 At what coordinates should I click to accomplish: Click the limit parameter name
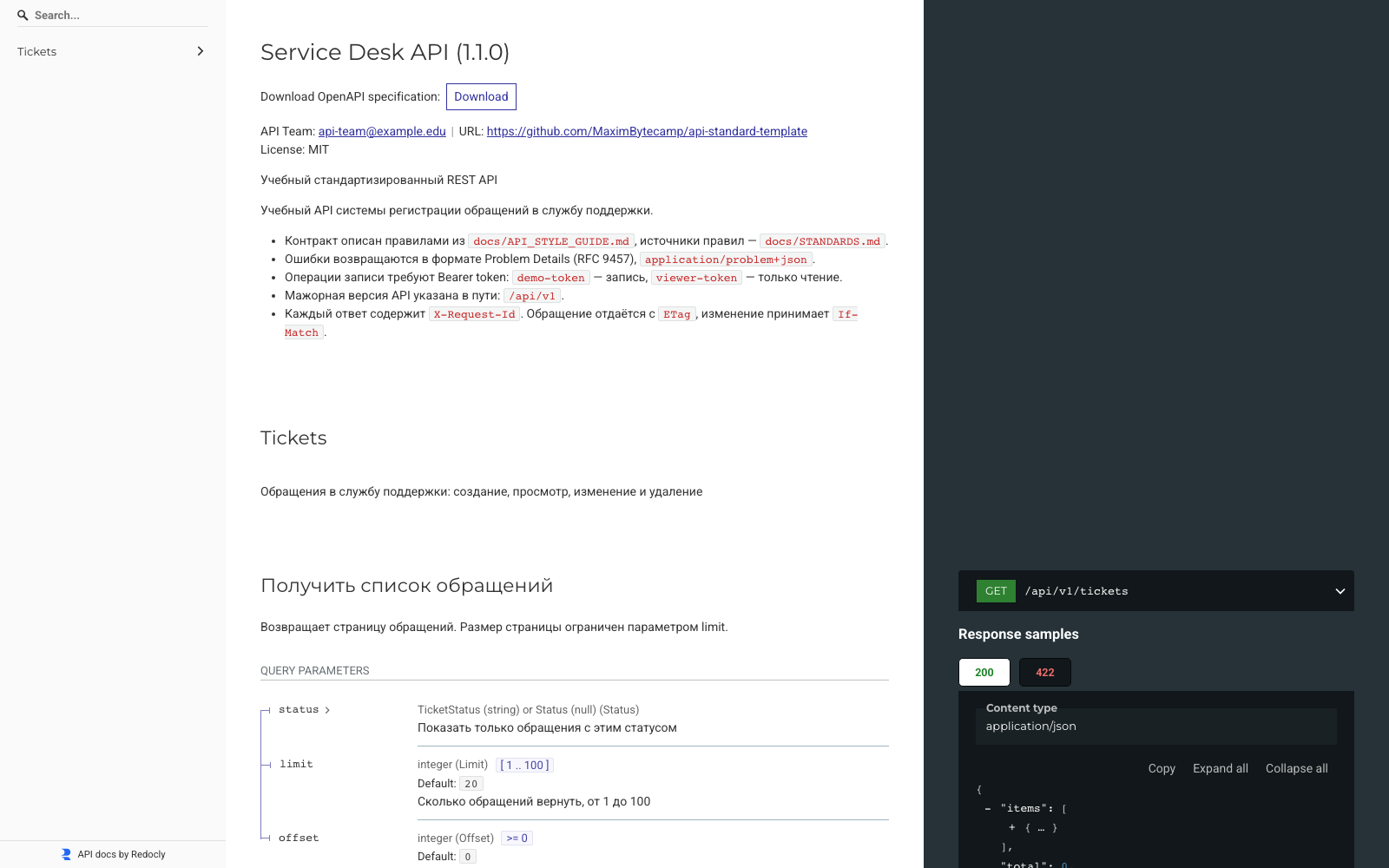296,765
